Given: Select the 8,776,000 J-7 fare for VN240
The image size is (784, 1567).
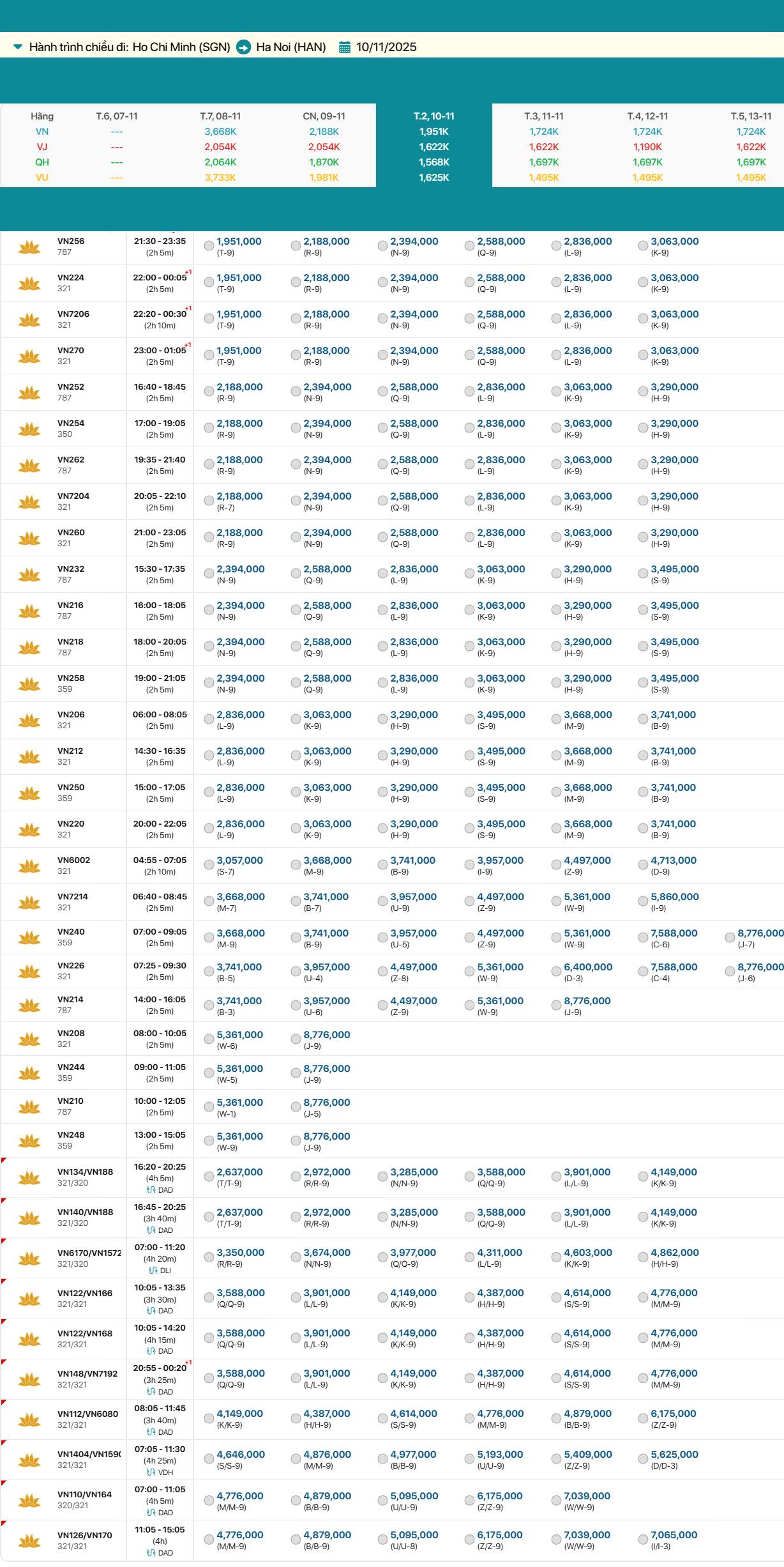Looking at the screenshot, I should click(730, 938).
